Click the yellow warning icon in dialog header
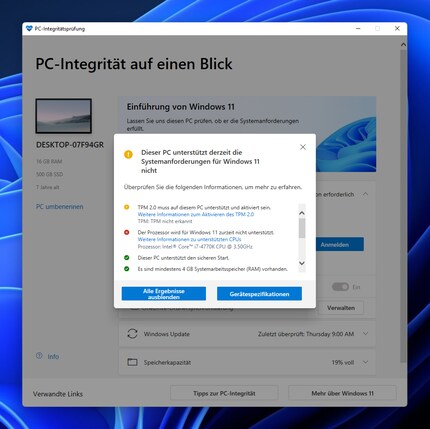This screenshot has width=430, height=429. (x=128, y=154)
